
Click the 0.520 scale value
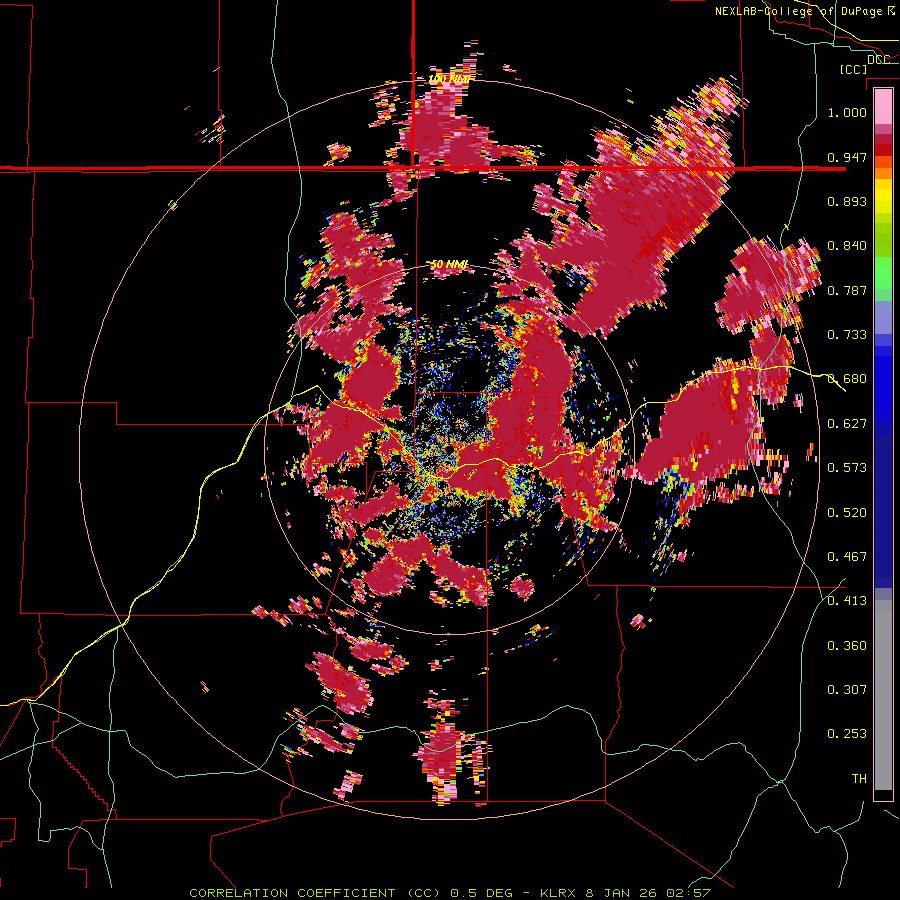[847, 513]
